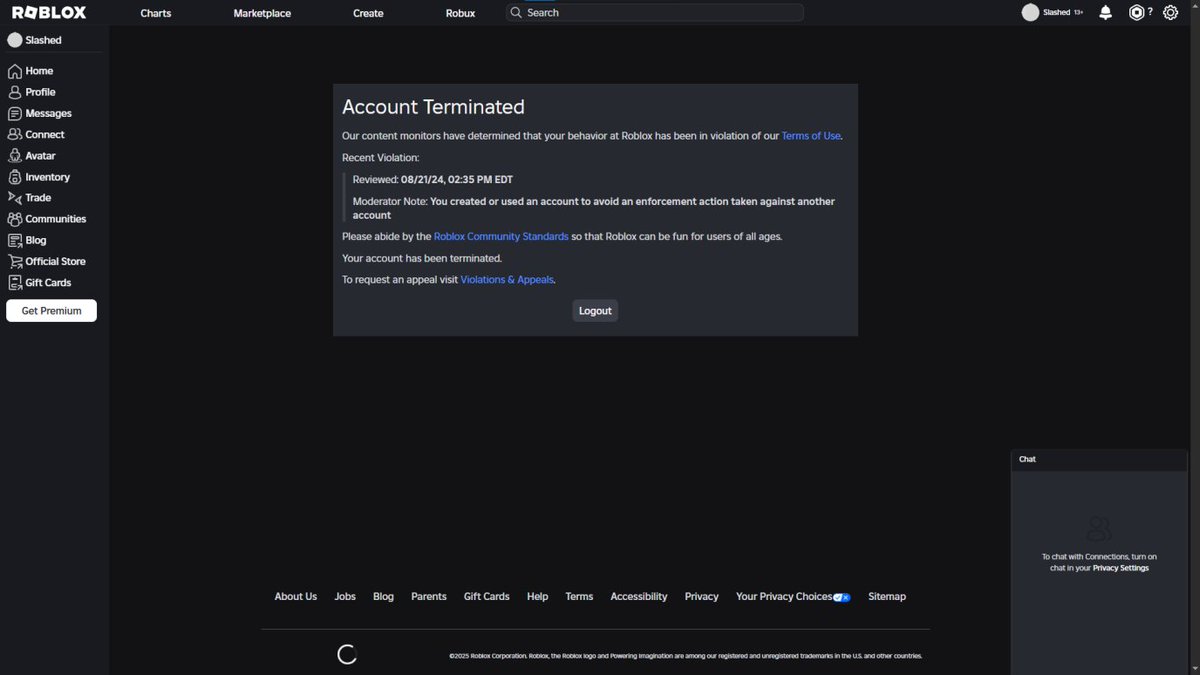Open the Official Store cart icon
The width and height of the screenshot is (1200, 675).
[x=14, y=261]
